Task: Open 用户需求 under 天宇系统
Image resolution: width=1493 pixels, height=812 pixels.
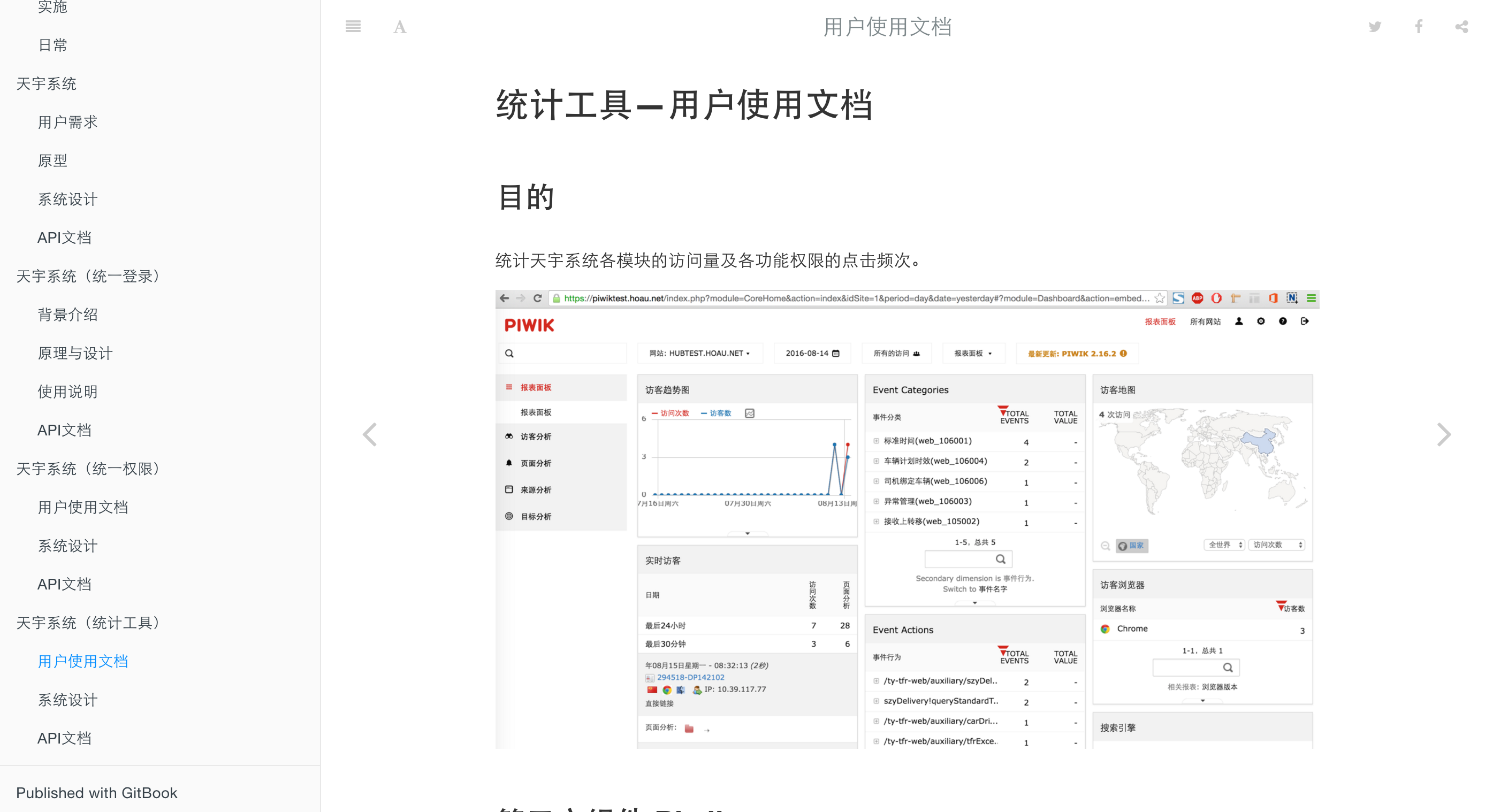Action: [67, 122]
